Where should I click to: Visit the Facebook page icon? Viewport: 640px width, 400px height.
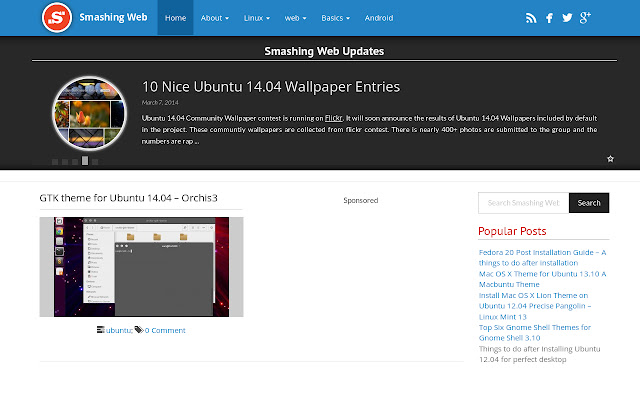click(549, 18)
